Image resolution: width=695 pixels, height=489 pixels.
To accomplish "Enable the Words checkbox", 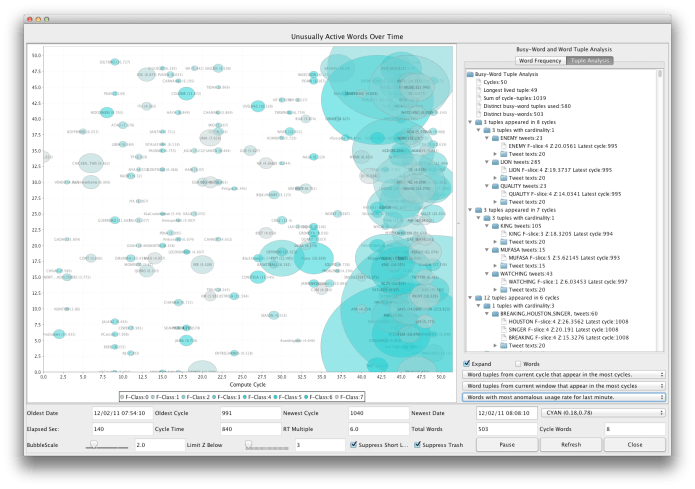I will pos(517,363).
